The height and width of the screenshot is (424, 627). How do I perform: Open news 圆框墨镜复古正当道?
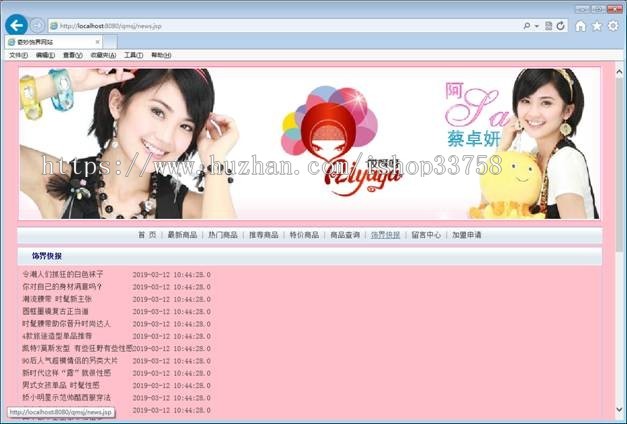coord(55,311)
